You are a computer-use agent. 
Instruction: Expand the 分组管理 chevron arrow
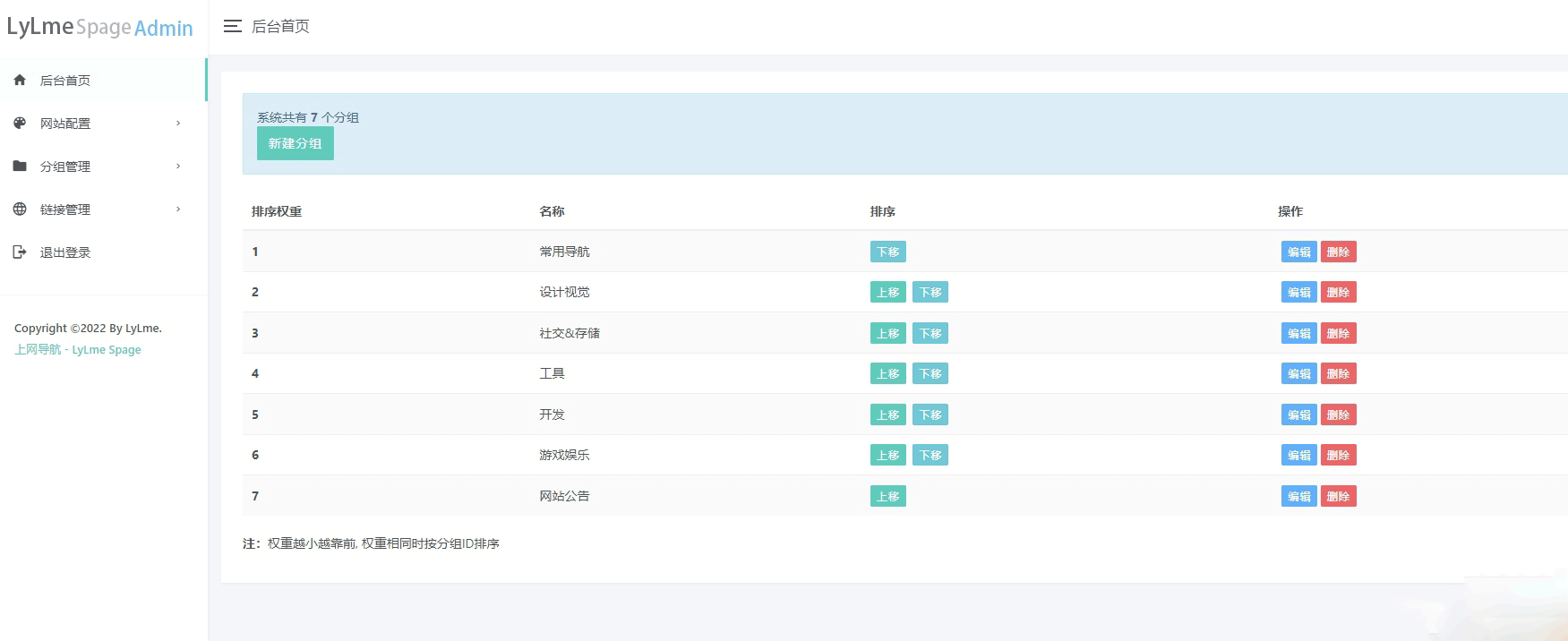[x=178, y=166]
